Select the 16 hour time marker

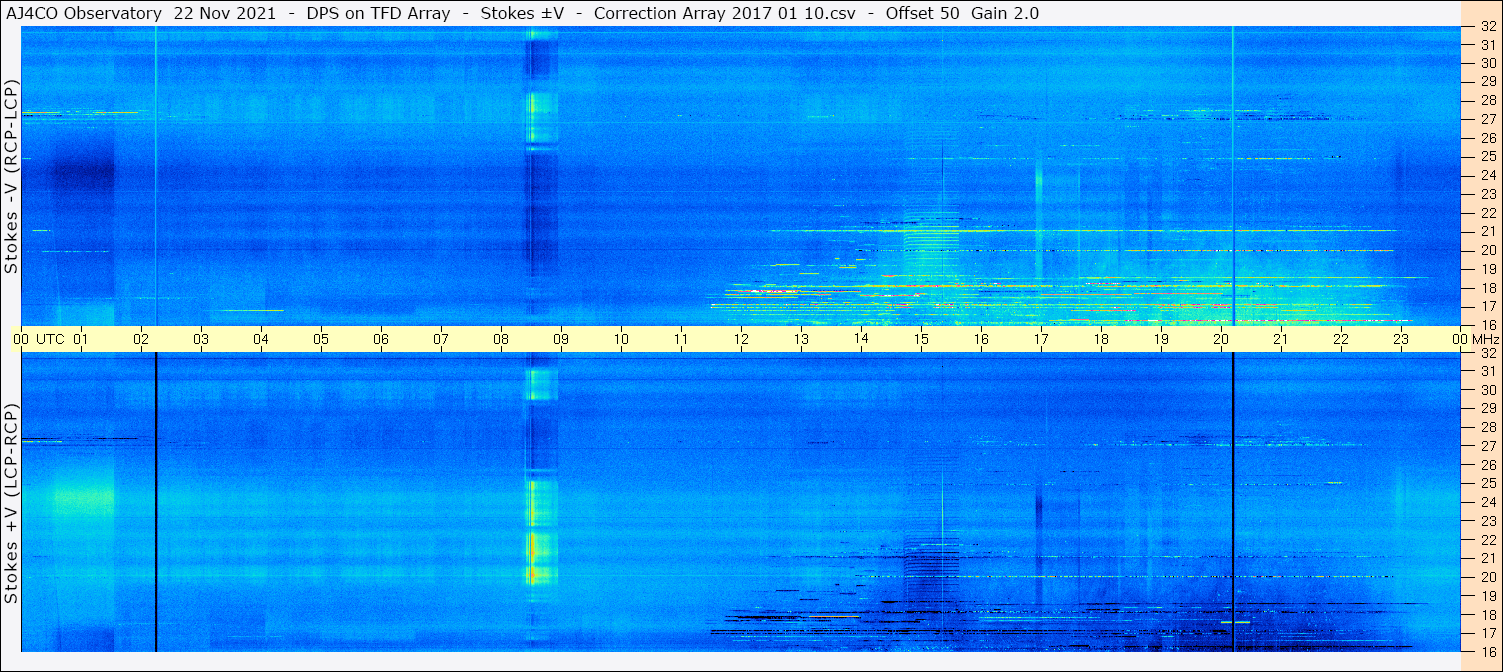click(x=981, y=339)
